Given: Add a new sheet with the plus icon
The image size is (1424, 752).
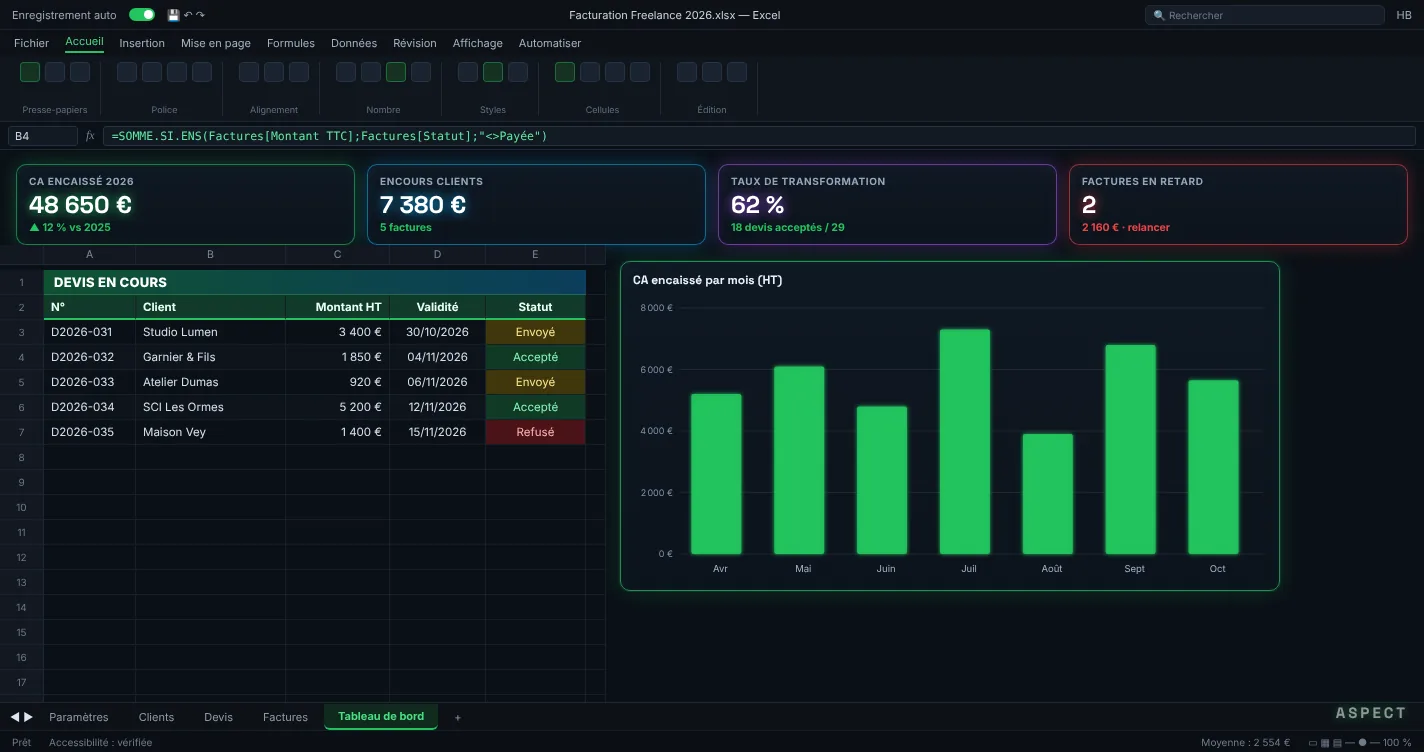Looking at the screenshot, I should [458, 717].
